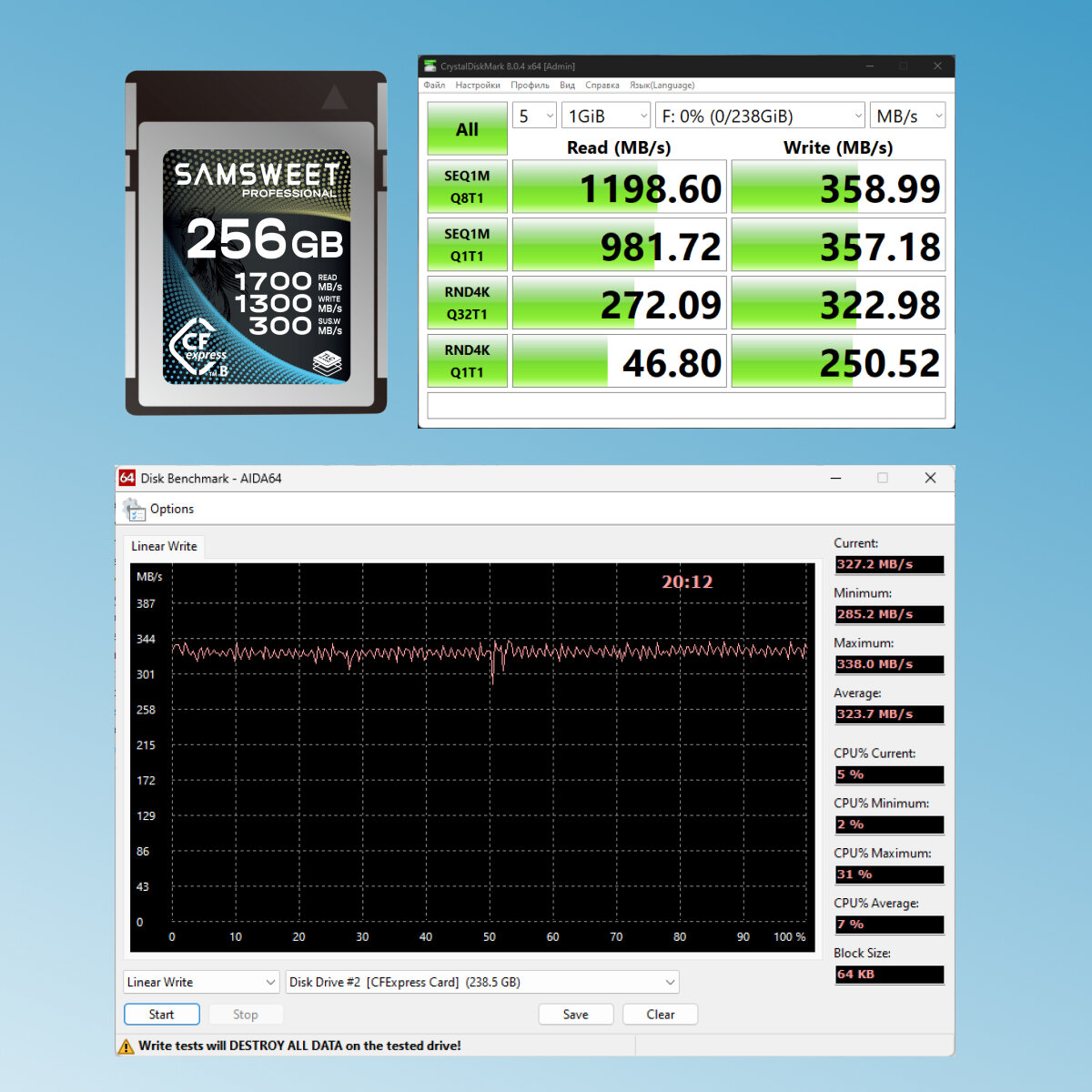
Task: Open the Options menu in AIDA64
Action: tap(172, 509)
